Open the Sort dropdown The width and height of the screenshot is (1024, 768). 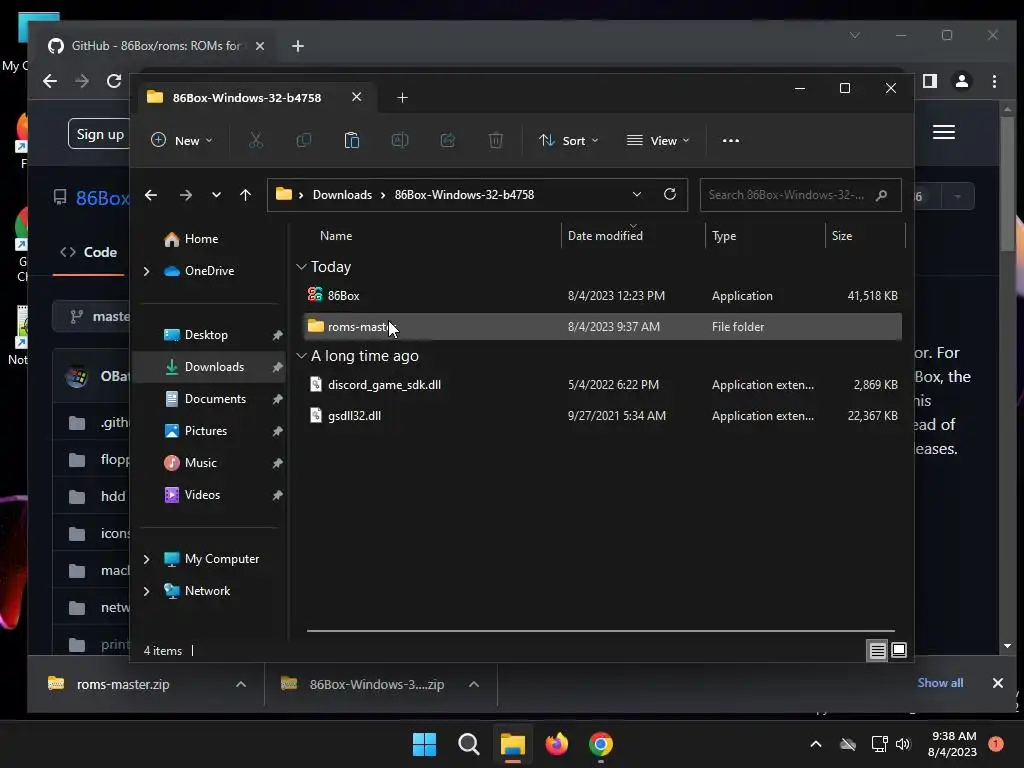click(x=569, y=140)
